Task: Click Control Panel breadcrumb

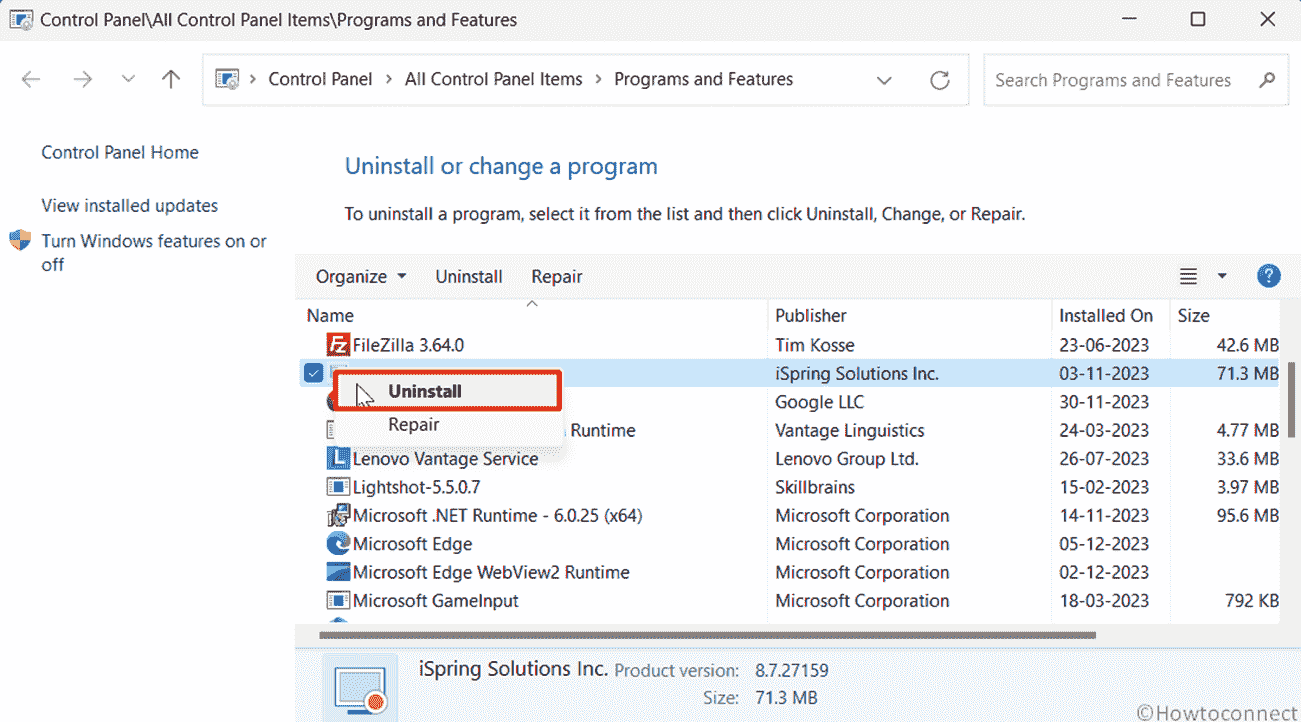Action: coord(320,79)
